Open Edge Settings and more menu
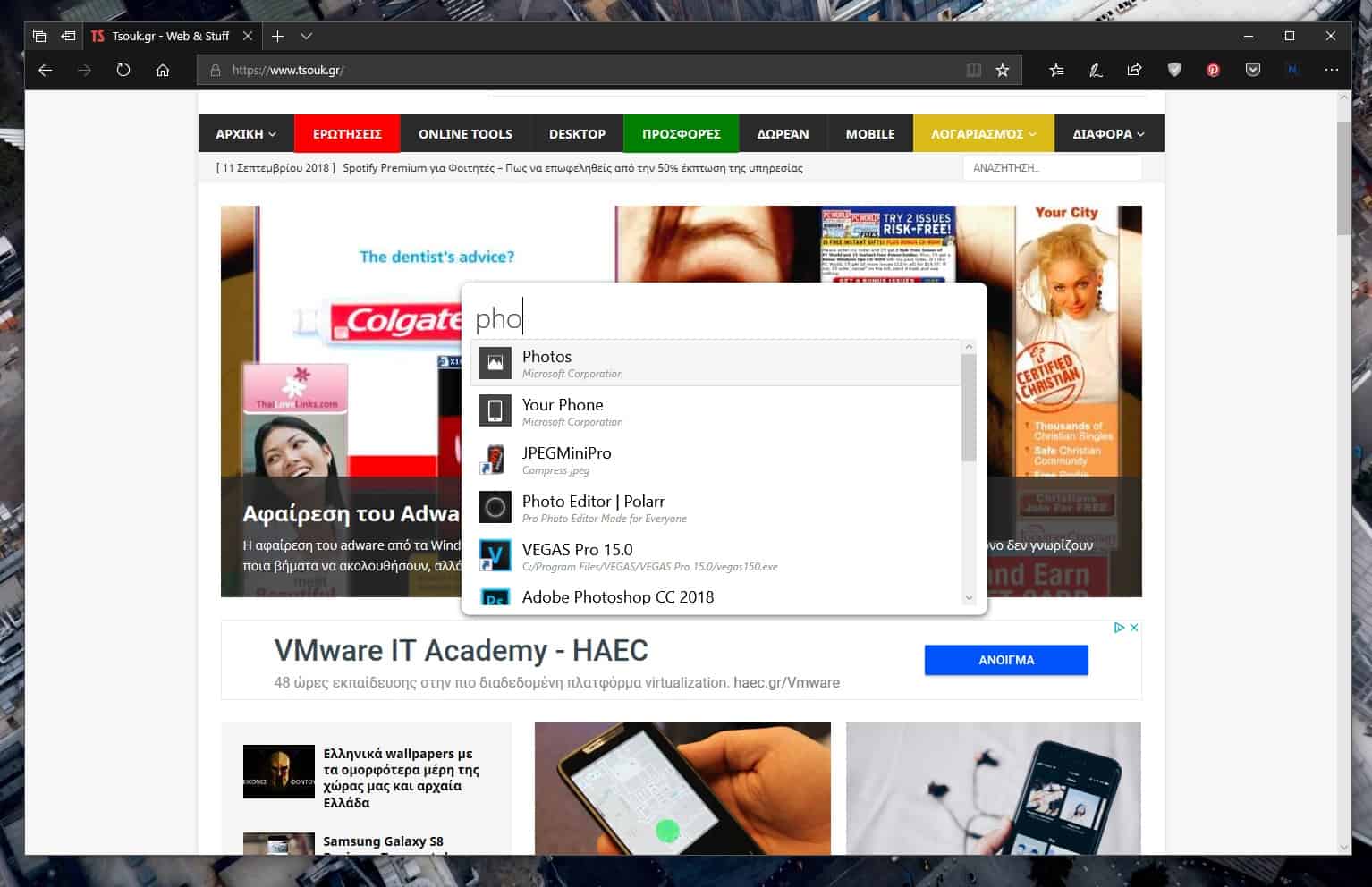Viewport: 1372px width, 887px height. (x=1332, y=70)
